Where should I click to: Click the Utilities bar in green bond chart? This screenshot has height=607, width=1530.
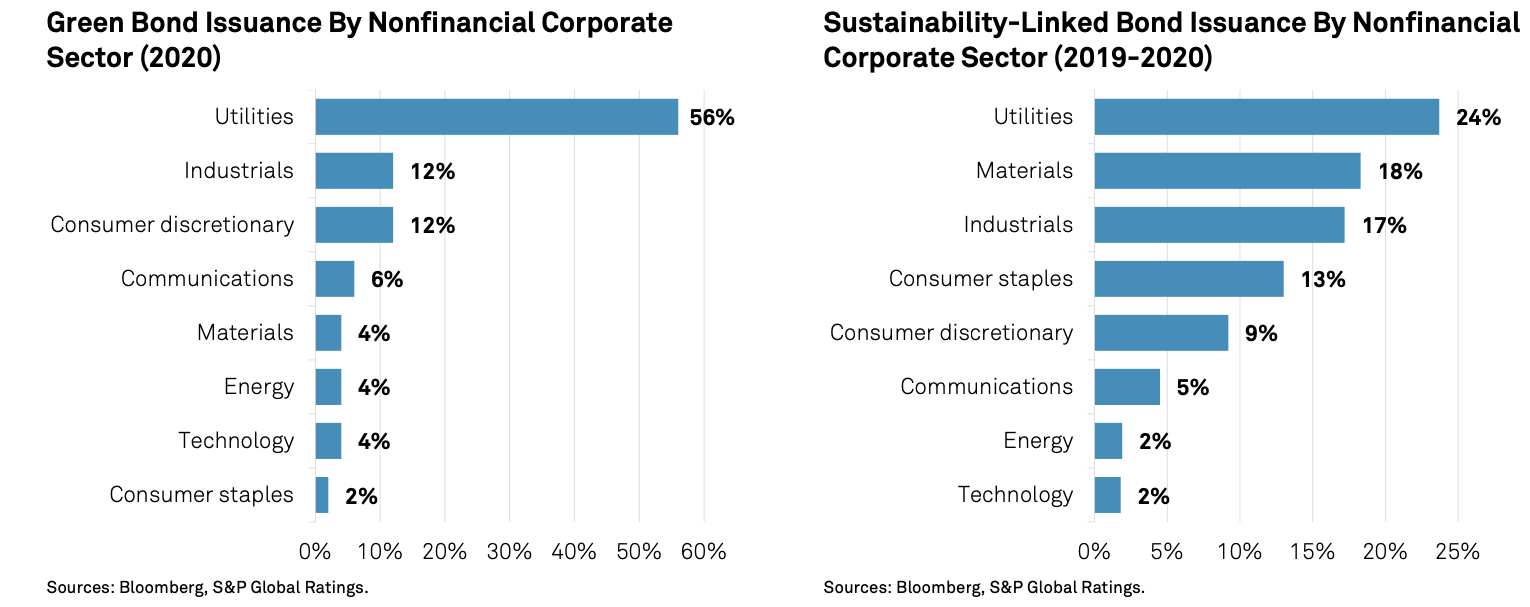pyautogui.click(x=496, y=117)
